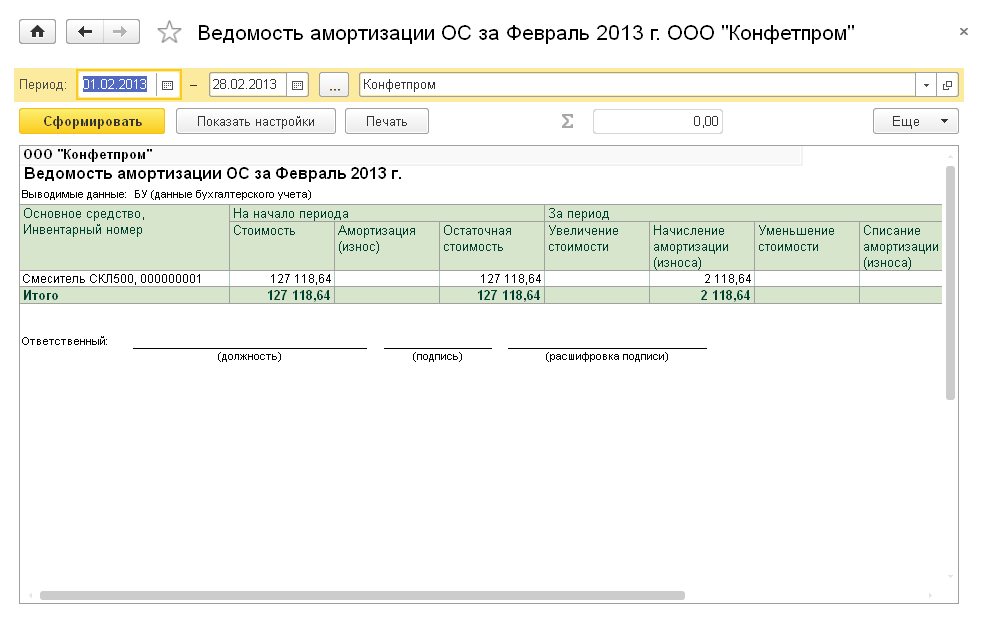This screenshot has width=986, height=618.
Task: Click the Ответственный label
Action: [65, 341]
